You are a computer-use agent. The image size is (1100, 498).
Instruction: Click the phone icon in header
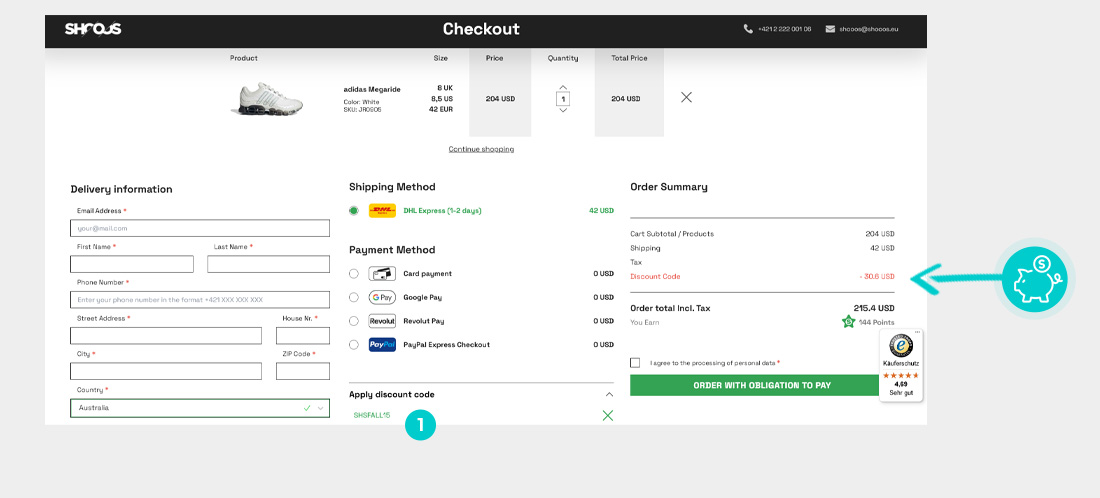coord(748,29)
